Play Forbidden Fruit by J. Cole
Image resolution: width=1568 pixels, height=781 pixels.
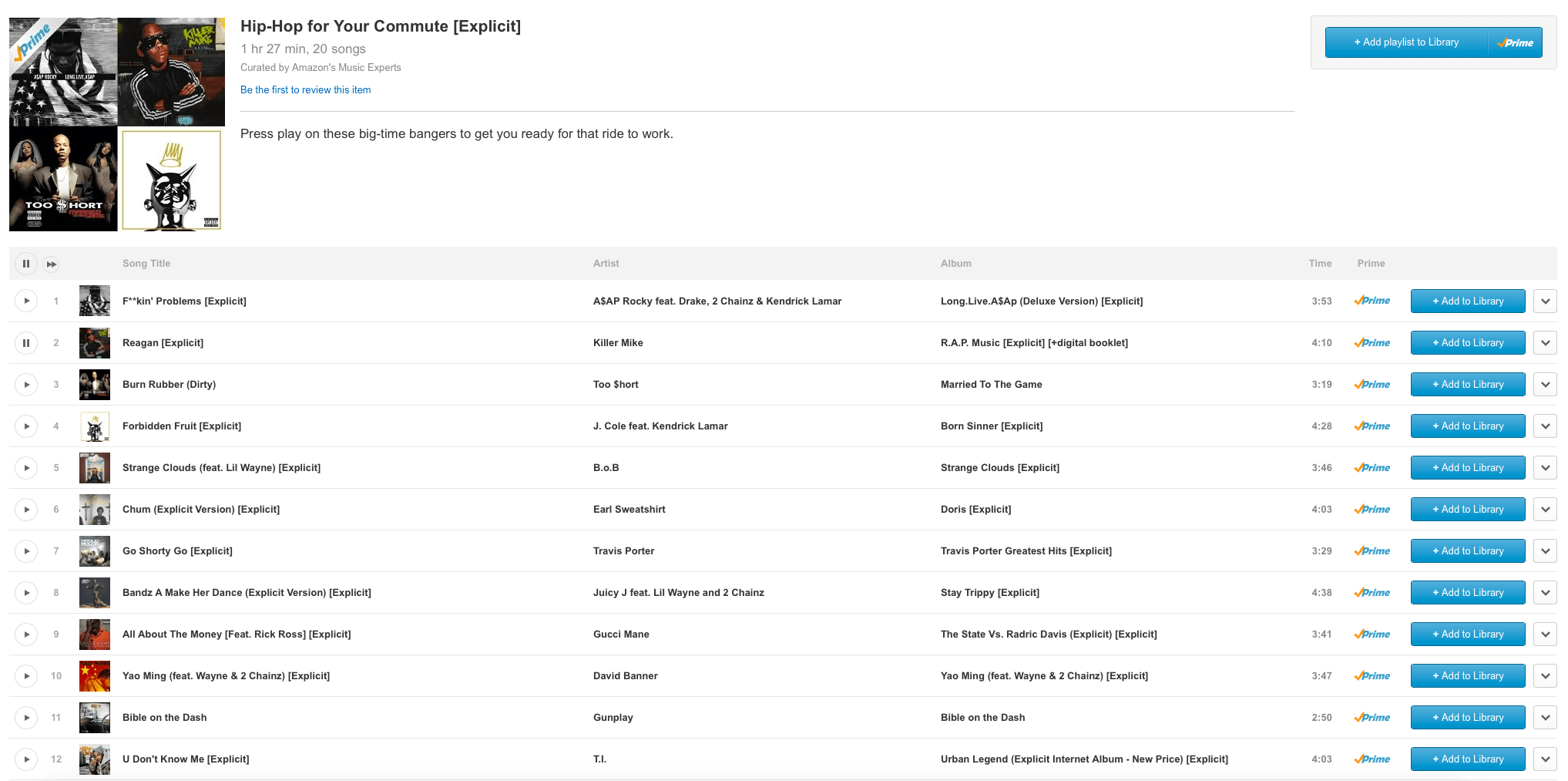25,426
